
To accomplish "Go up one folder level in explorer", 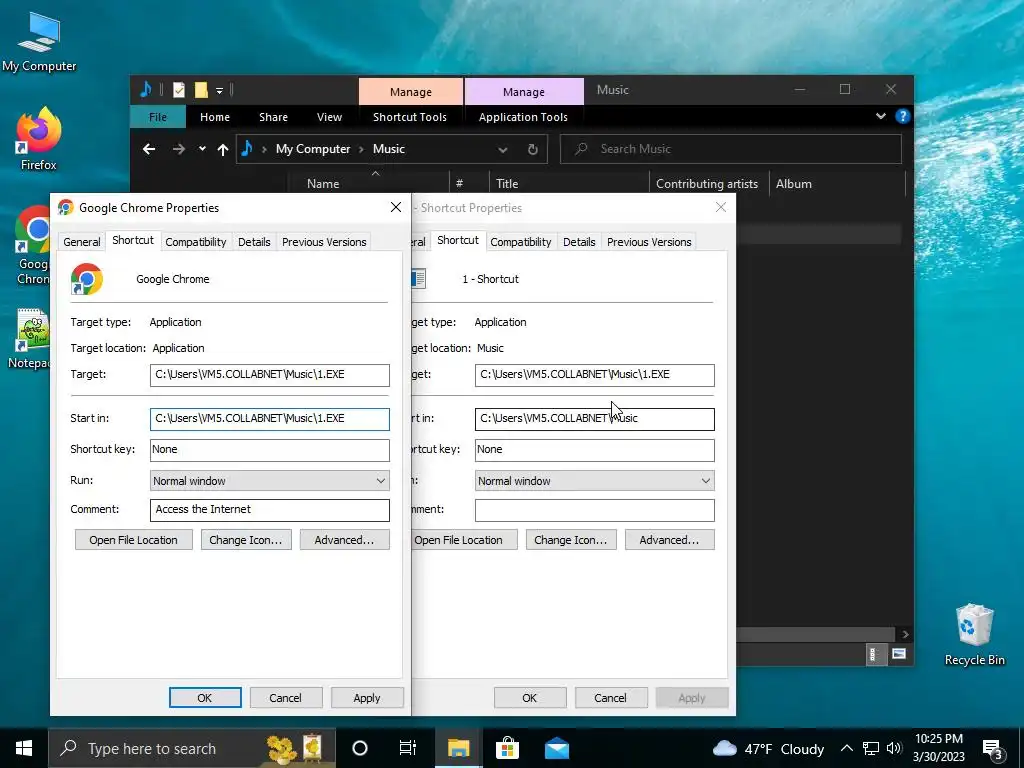I will (x=223, y=150).
